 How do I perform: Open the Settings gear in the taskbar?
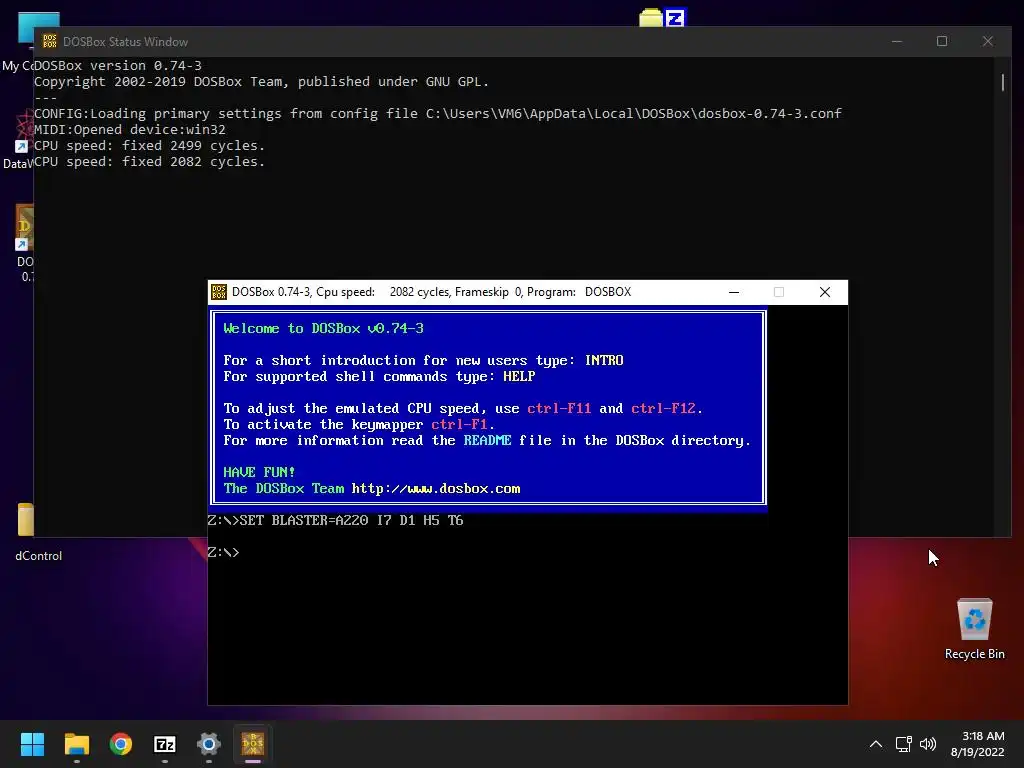209,744
